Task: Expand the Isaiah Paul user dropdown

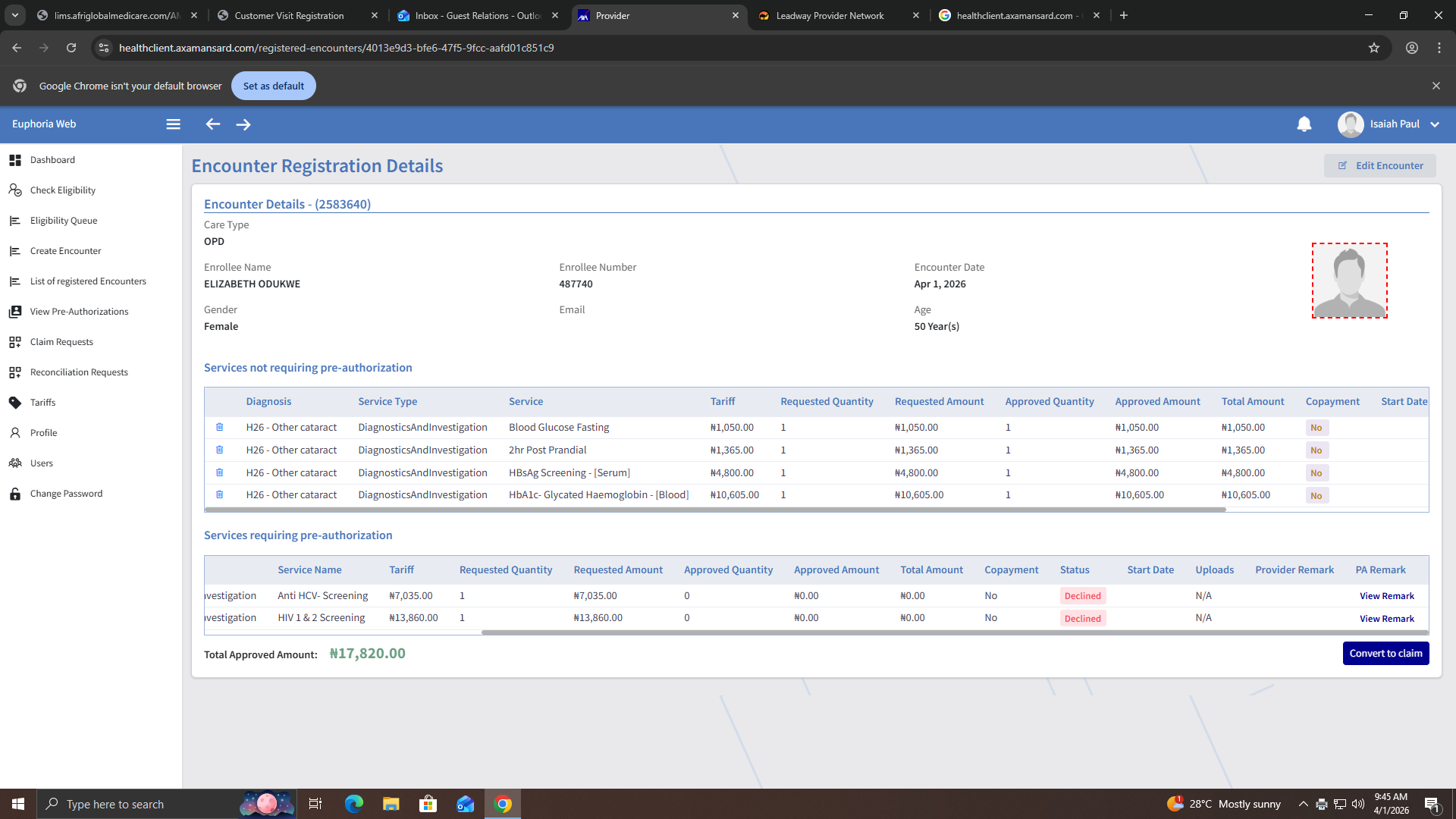Action: click(x=1434, y=124)
